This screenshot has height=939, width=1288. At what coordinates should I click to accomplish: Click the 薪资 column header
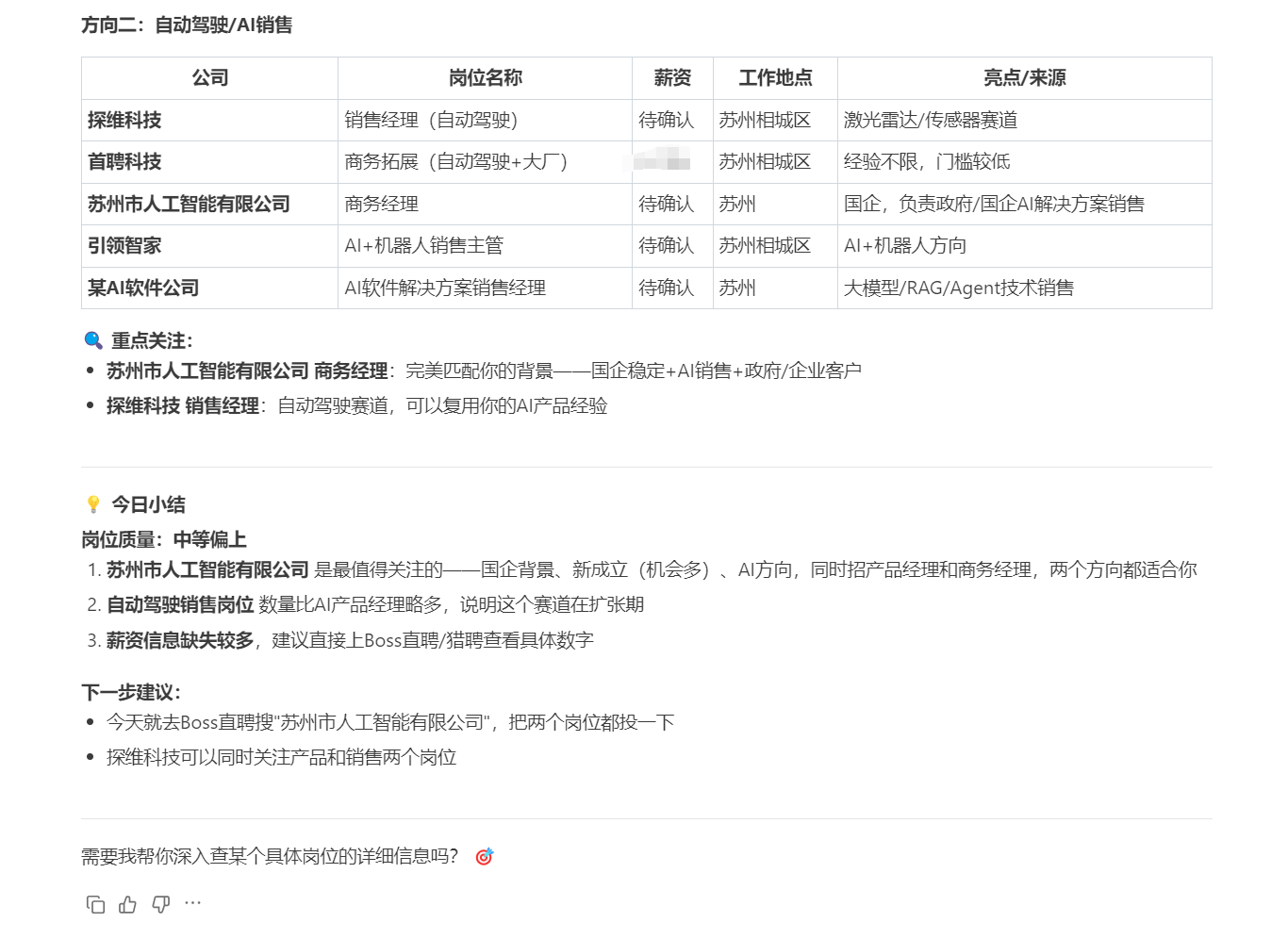[x=672, y=78]
